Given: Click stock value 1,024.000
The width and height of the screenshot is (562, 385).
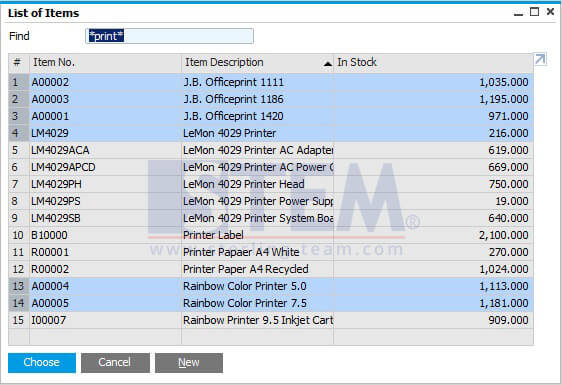Looking at the screenshot, I should [504, 269].
